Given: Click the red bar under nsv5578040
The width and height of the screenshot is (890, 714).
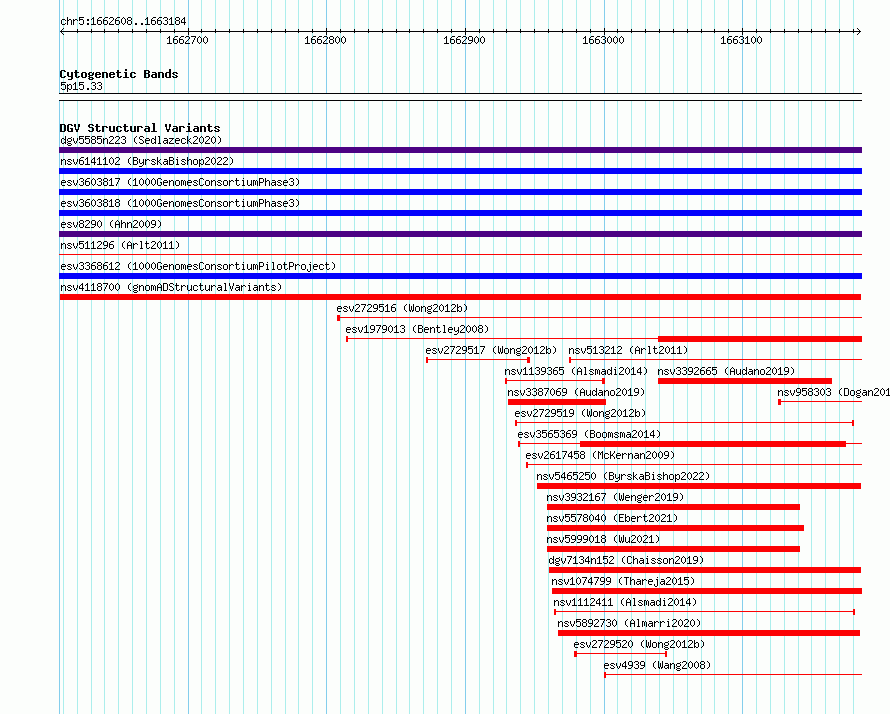Looking at the screenshot, I should [x=675, y=528].
